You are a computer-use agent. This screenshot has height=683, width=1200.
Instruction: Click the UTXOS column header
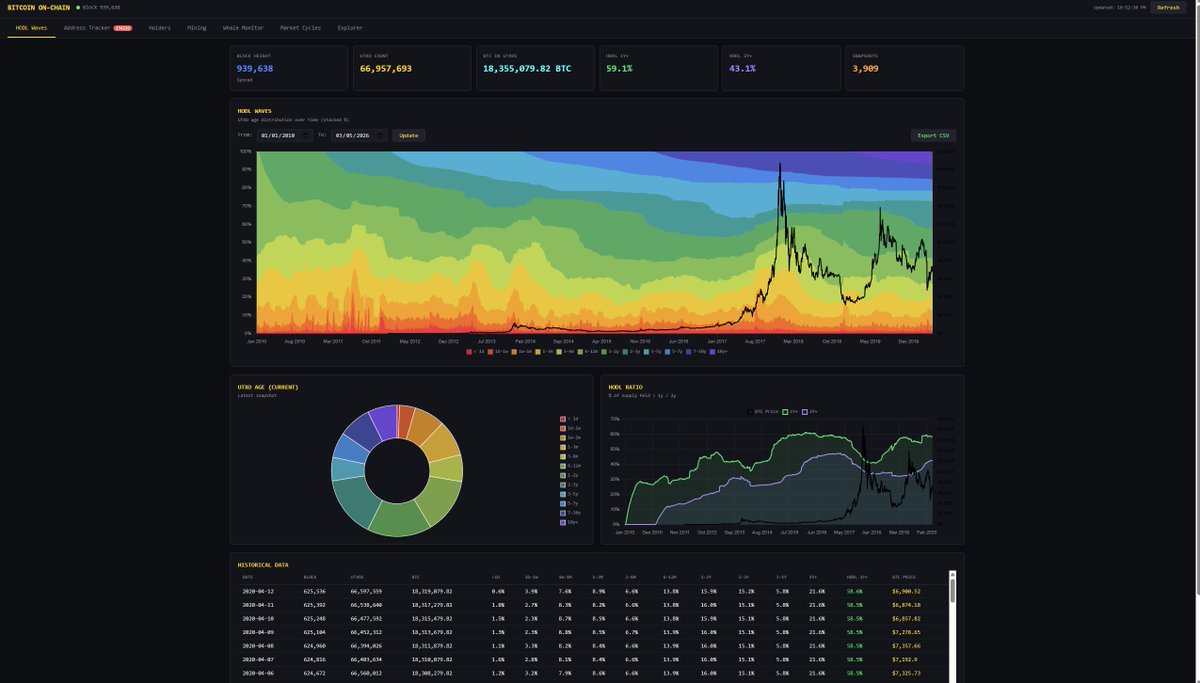pos(357,577)
